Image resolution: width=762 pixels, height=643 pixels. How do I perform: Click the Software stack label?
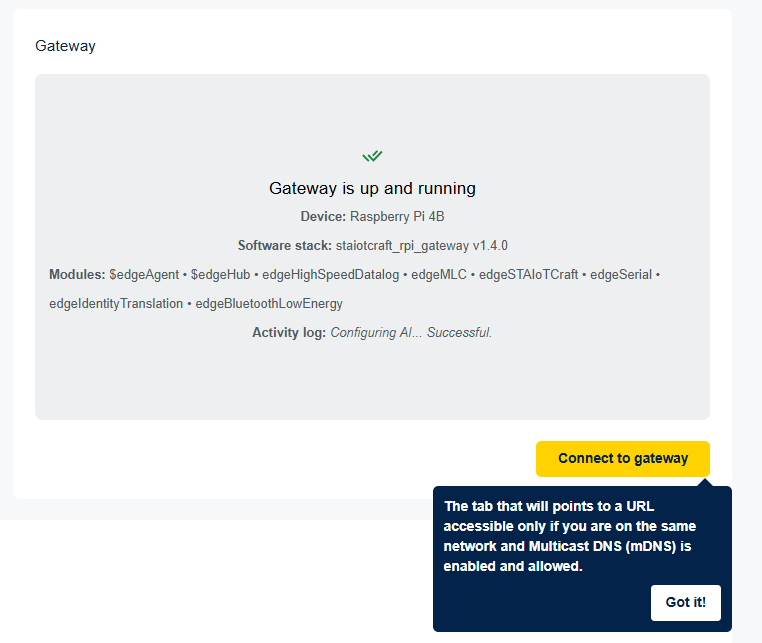pyautogui.click(x=284, y=245)
